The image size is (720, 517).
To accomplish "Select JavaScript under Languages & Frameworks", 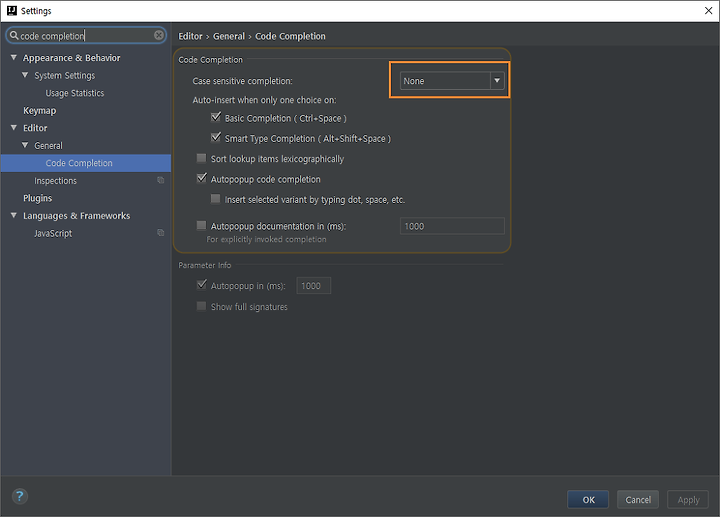I will click(53, 233).
